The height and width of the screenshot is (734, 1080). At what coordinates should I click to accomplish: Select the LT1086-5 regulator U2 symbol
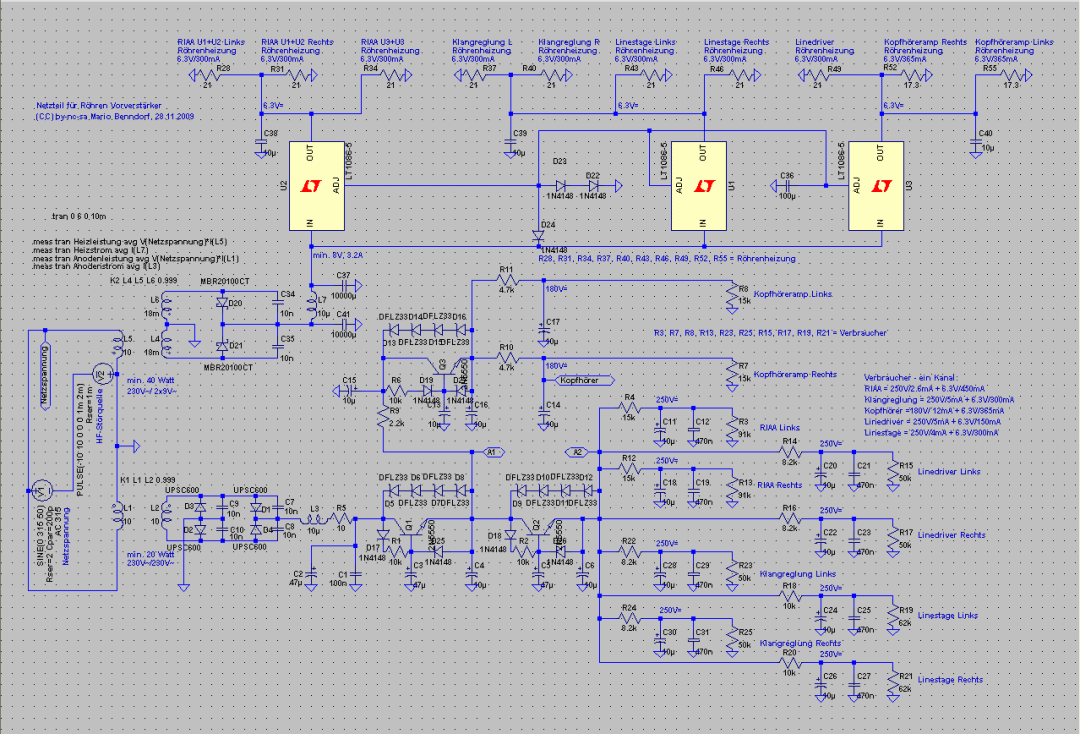(316, 186)
